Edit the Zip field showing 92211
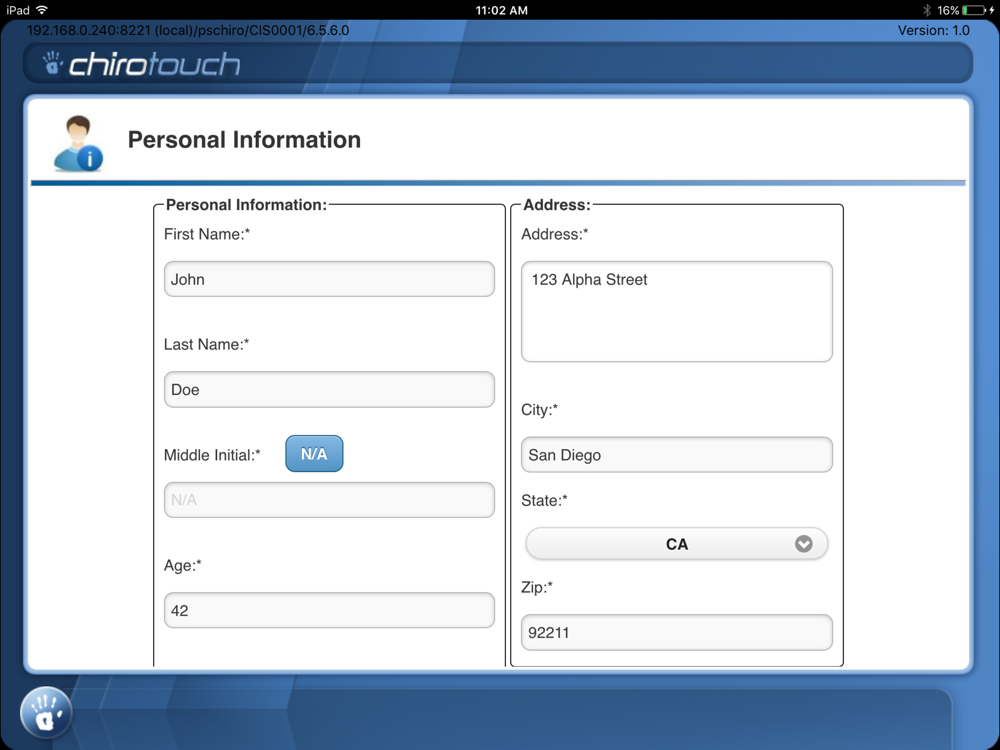This screenshot has width=1000, height=750. (x=677, y=632)
